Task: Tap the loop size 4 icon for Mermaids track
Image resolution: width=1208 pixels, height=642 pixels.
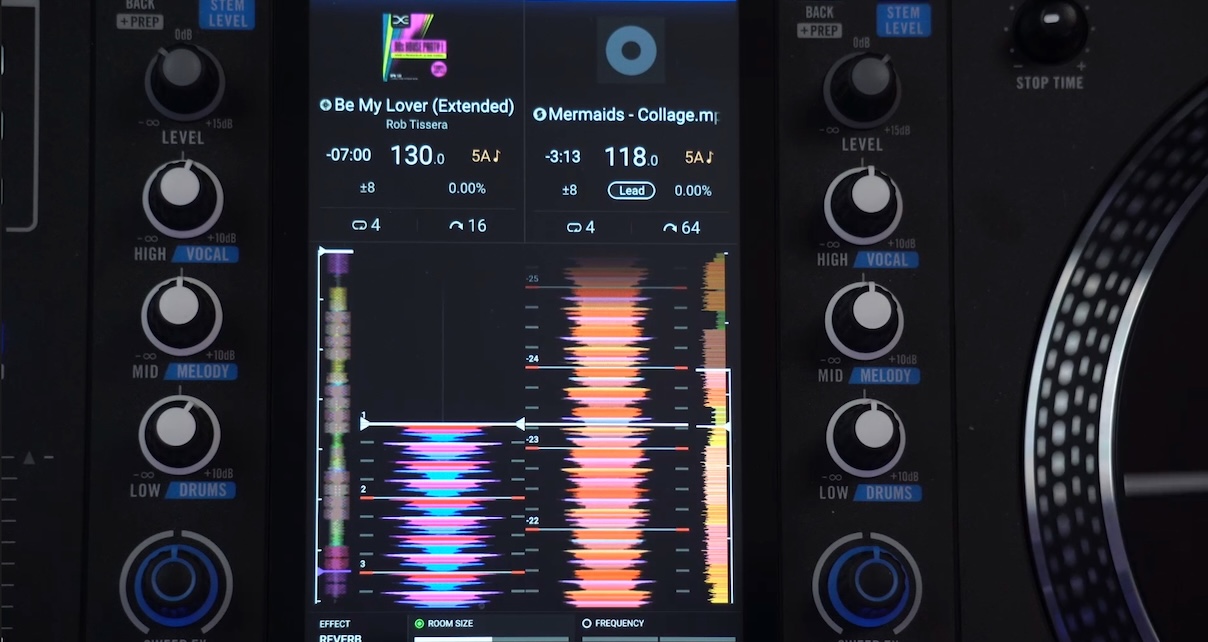Action: pyautogui.click(x=575, y=227)
